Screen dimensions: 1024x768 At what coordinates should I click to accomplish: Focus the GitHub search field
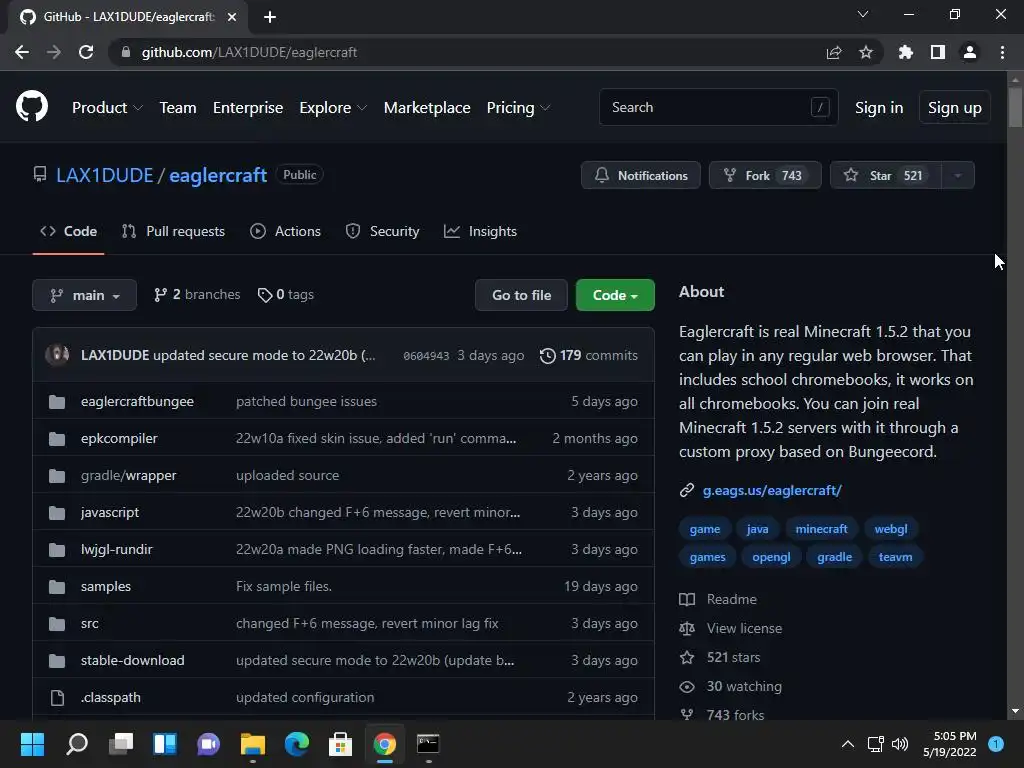click(x=718, y=107)
